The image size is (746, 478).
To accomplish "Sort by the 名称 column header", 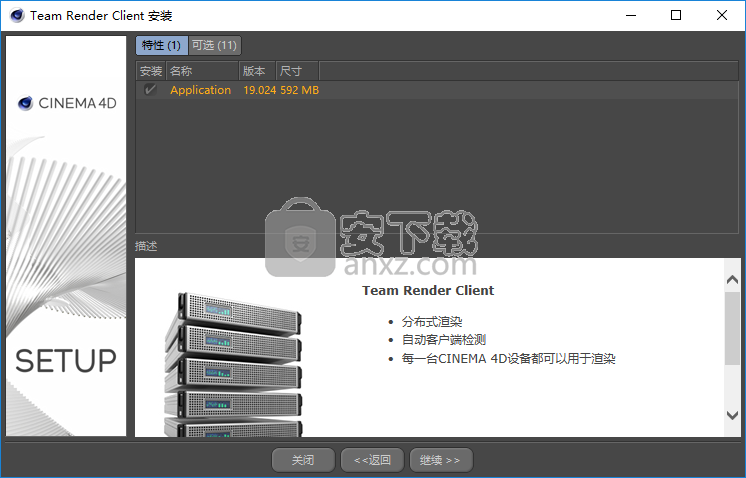I will [202, 71].
